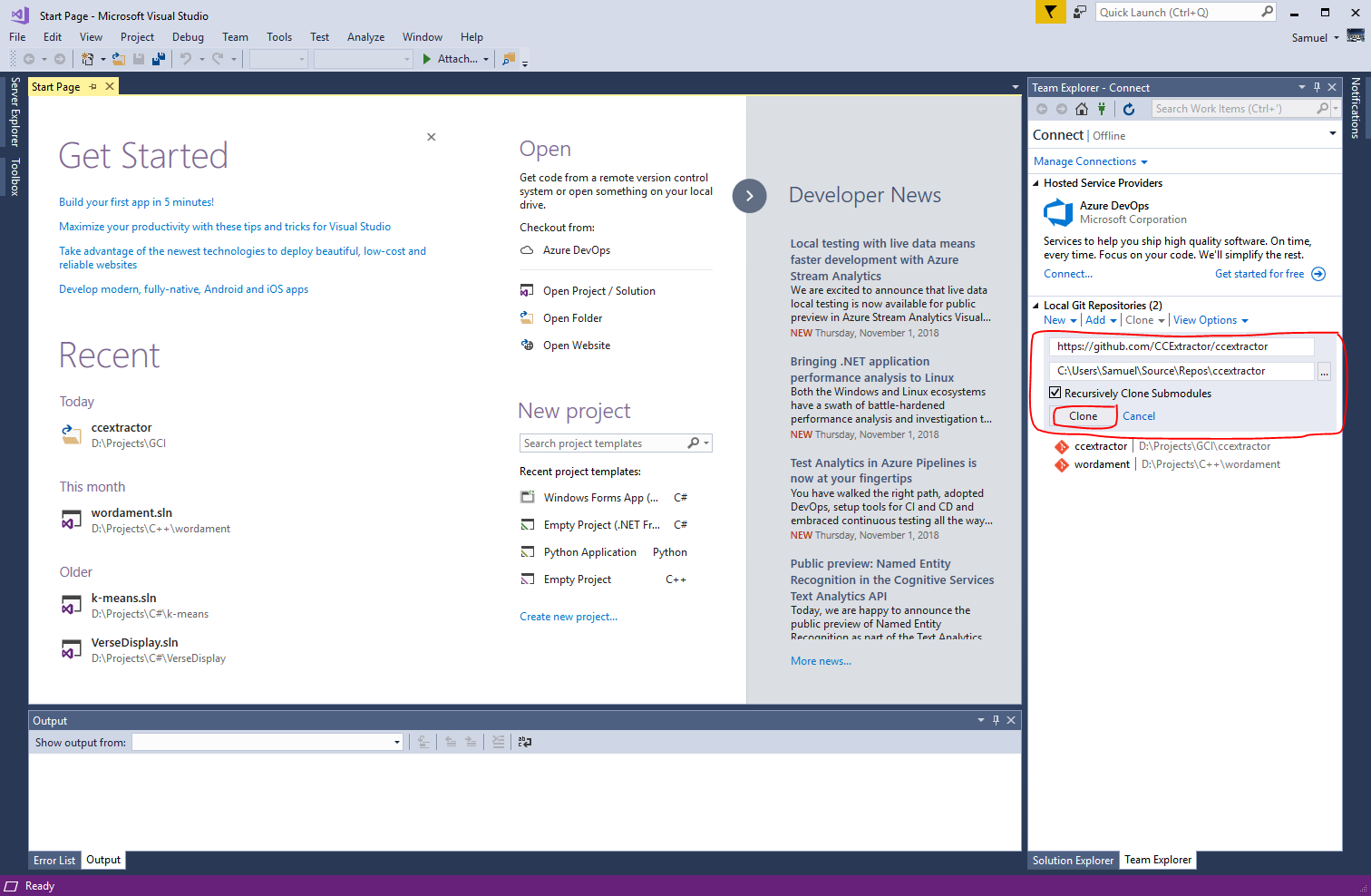Image resolution: width=1371 pixels, height=896 pixels.
Task: Pin the Start Page tab
Action: [x=92, y=87]
